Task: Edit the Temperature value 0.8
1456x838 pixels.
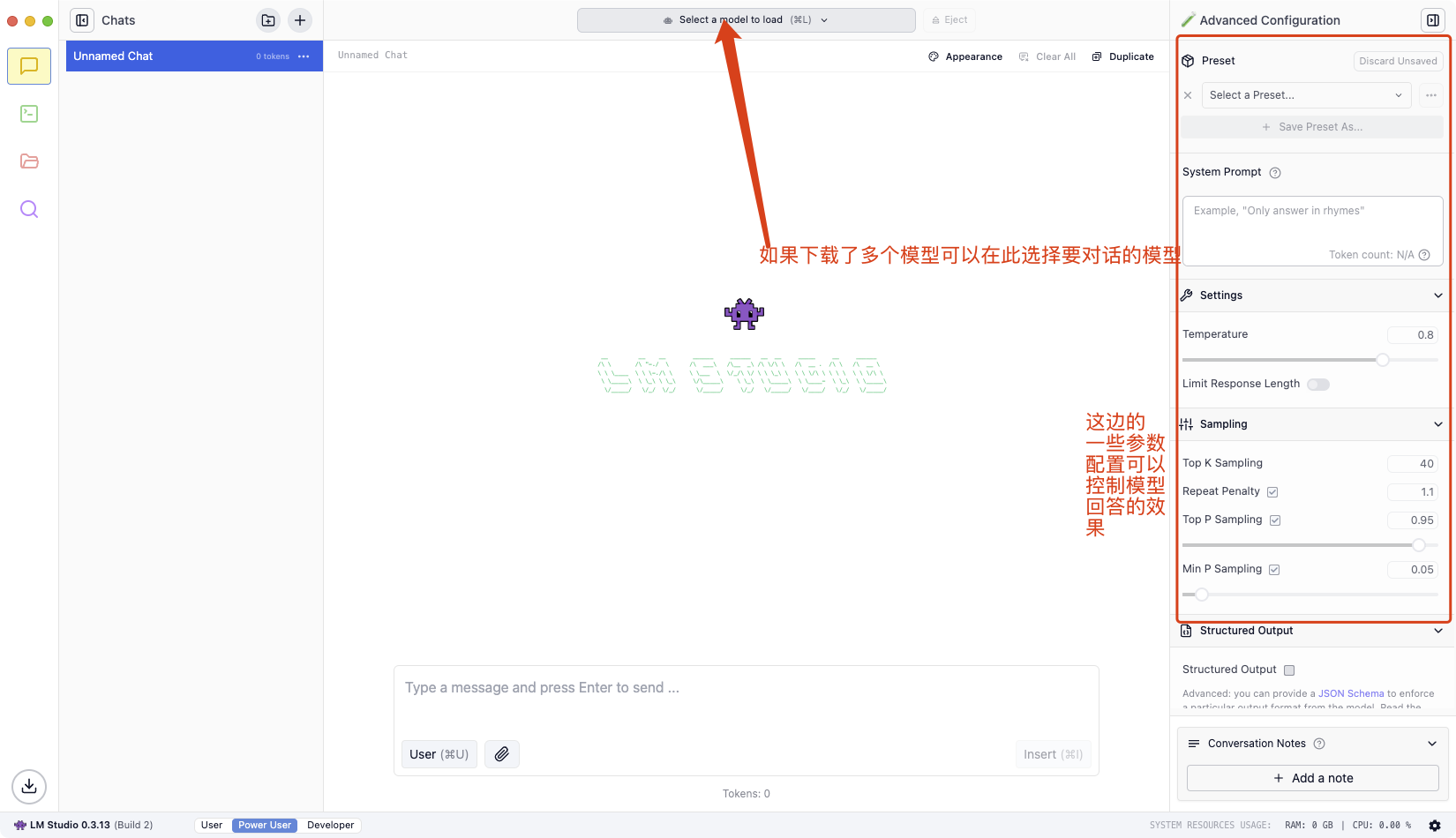Action: (x=1413, y=335)
